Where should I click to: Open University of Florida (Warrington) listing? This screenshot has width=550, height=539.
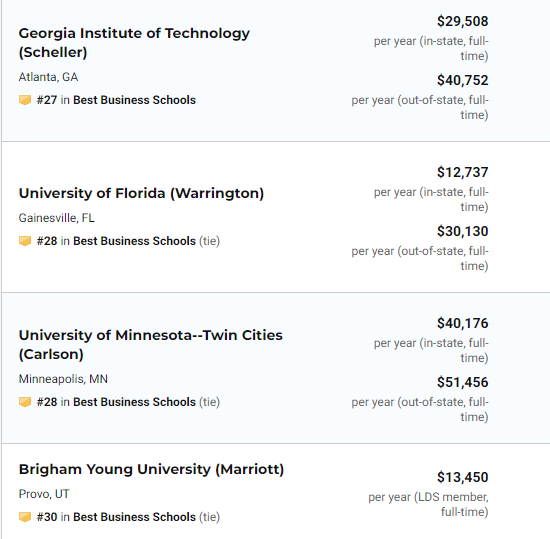(x=141, y=194)
